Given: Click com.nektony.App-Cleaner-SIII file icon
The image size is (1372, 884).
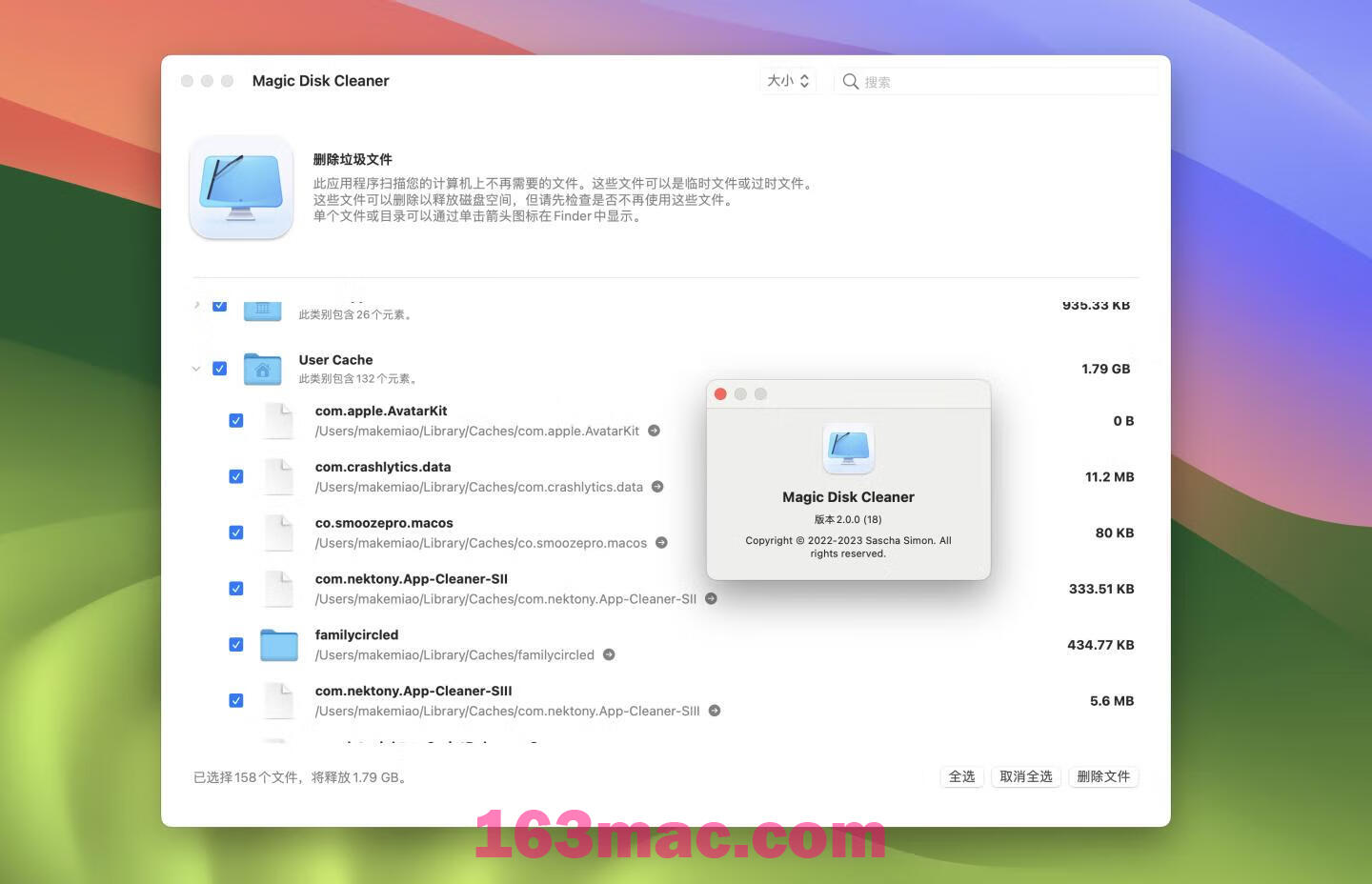Looking at the screenshot, I should (x=278, y=701).
